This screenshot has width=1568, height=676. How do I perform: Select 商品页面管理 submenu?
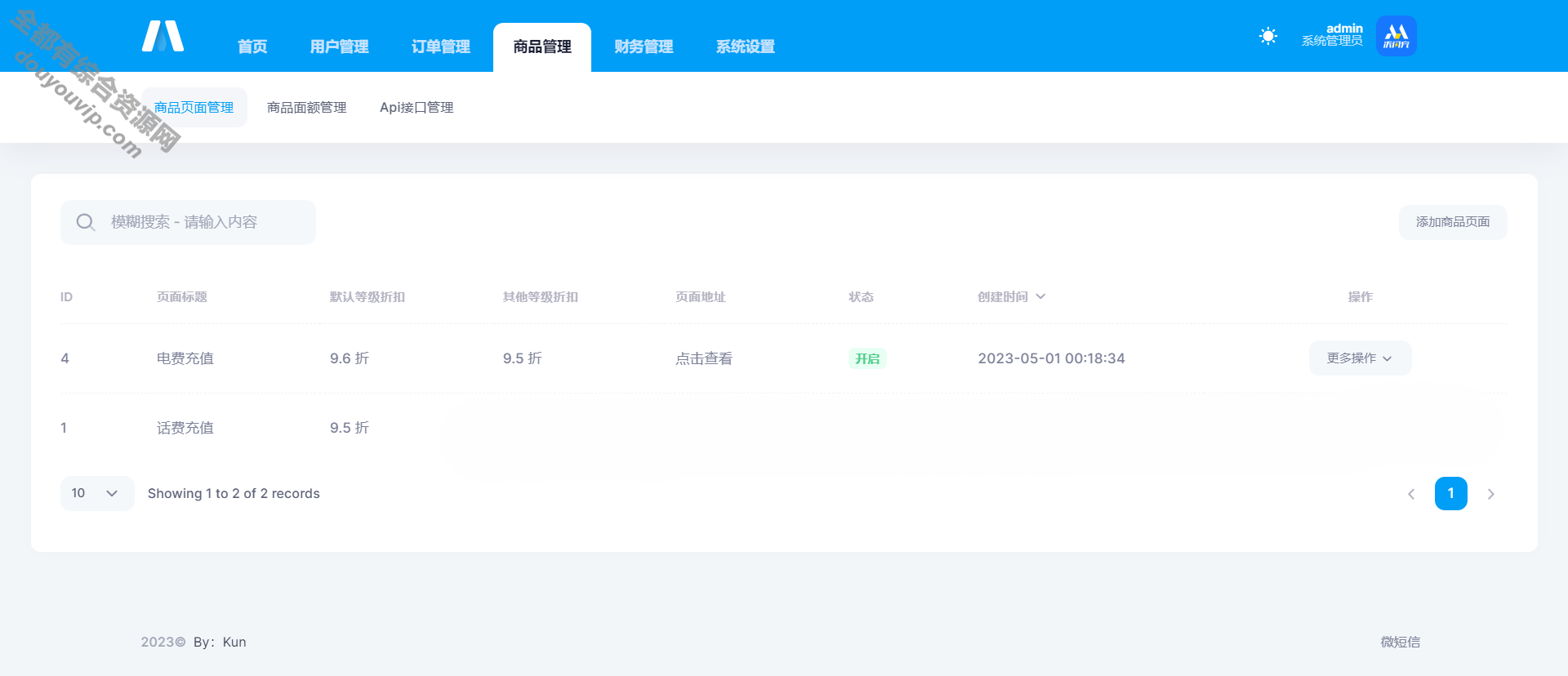(x=194, y=107)
